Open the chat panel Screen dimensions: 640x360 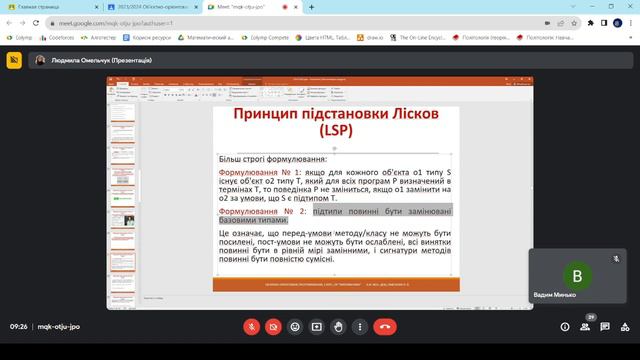click(605, 327)
